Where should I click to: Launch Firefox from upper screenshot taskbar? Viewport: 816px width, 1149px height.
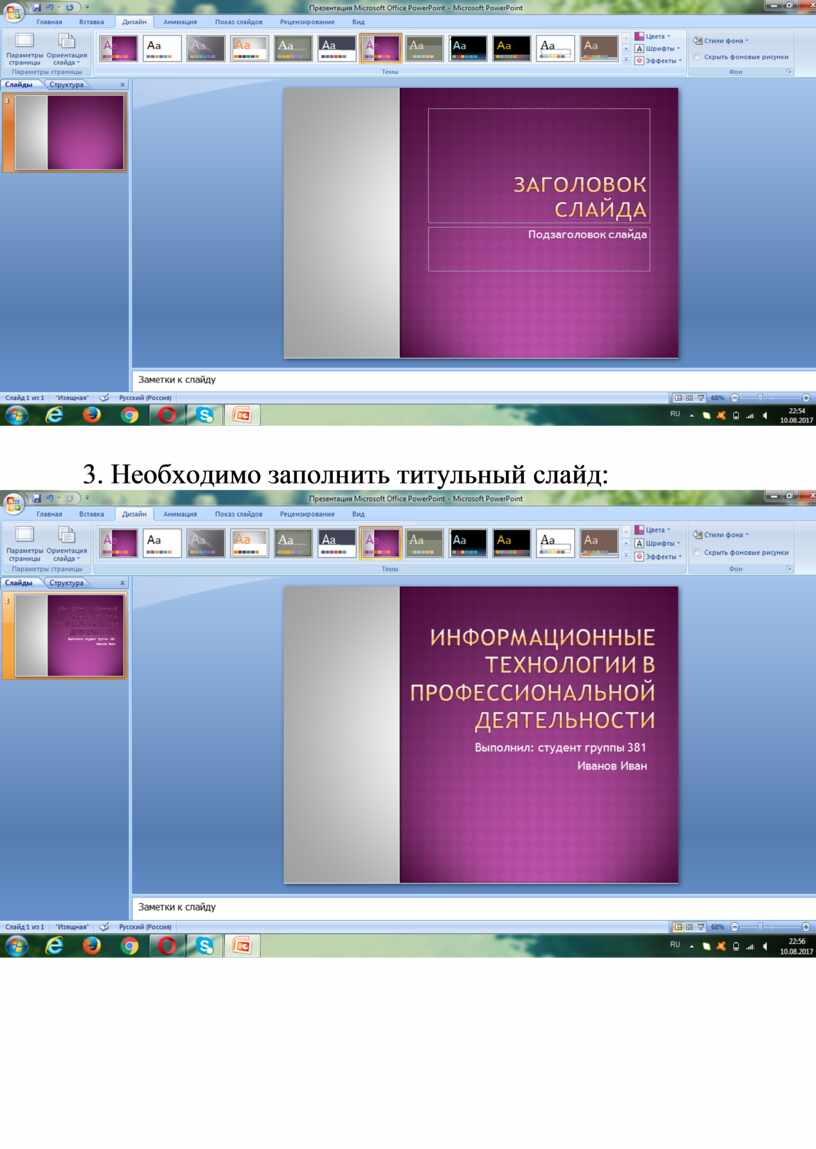click(92, 415)
